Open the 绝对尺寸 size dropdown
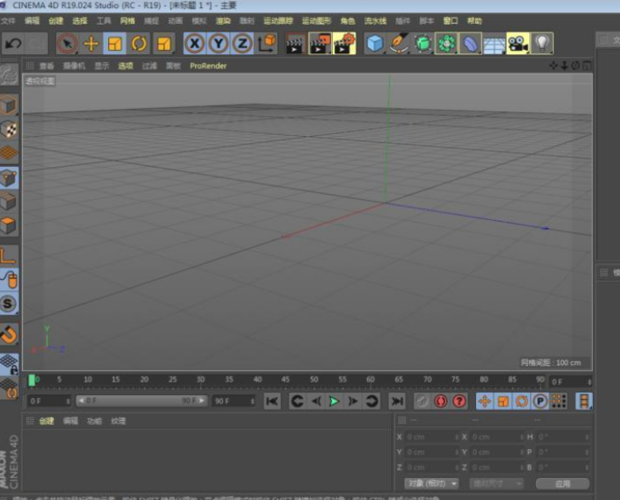620x500 pixels. (x=497, y=483)
